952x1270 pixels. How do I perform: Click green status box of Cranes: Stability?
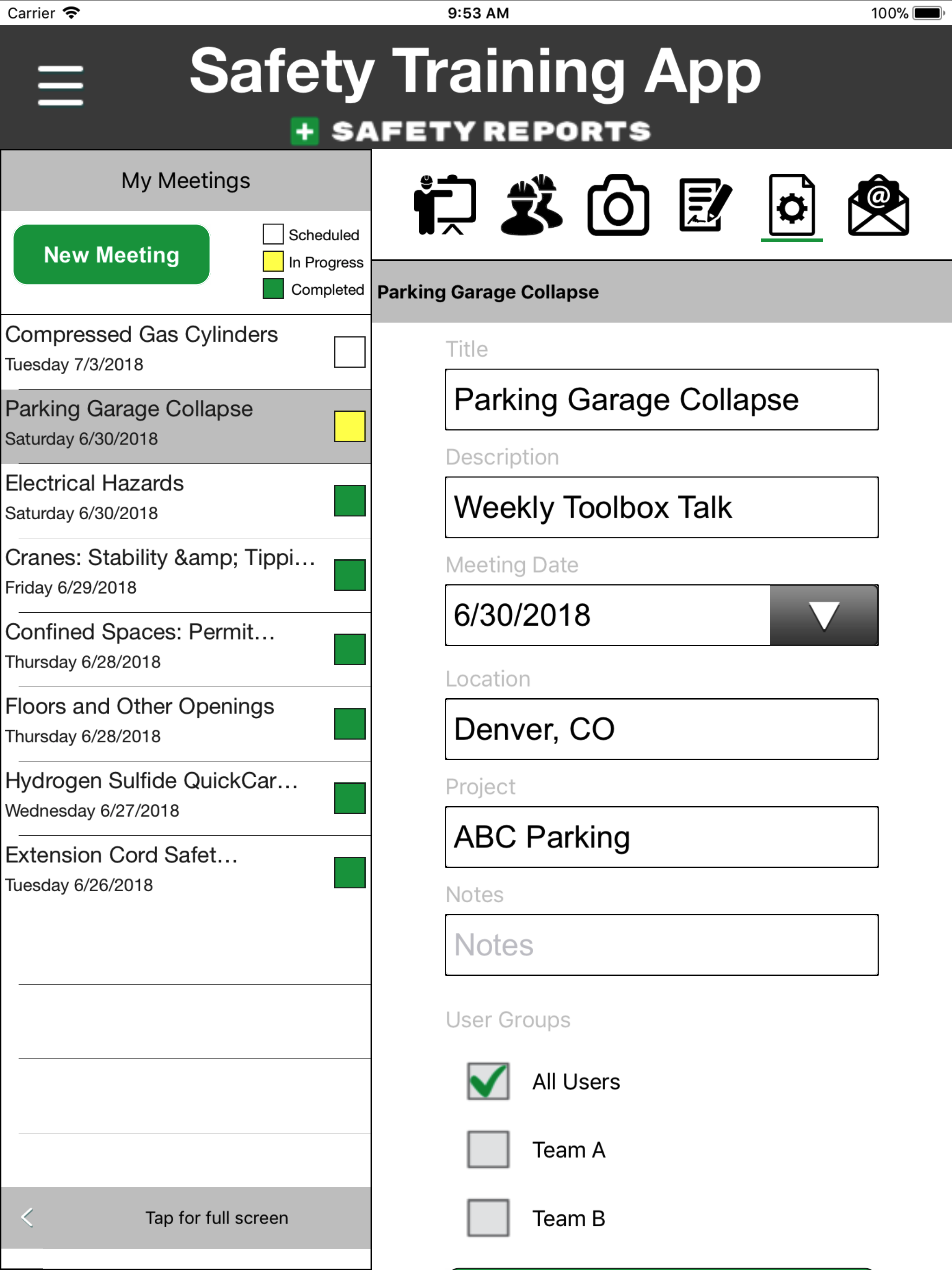pyautogui.click(x=350, y=575)
